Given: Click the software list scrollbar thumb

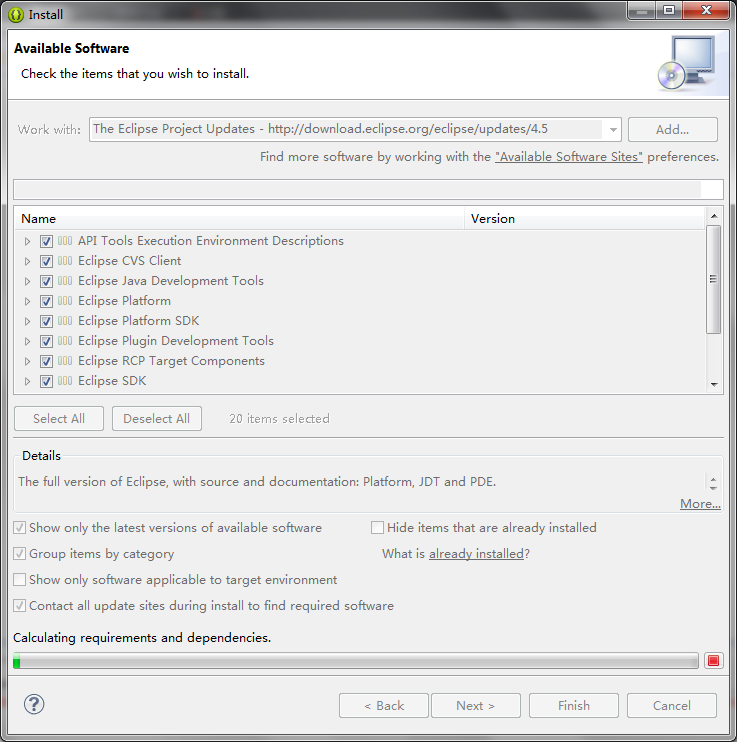Looking at the screenshot, I should pyautogui.click(x=713, y=279).
